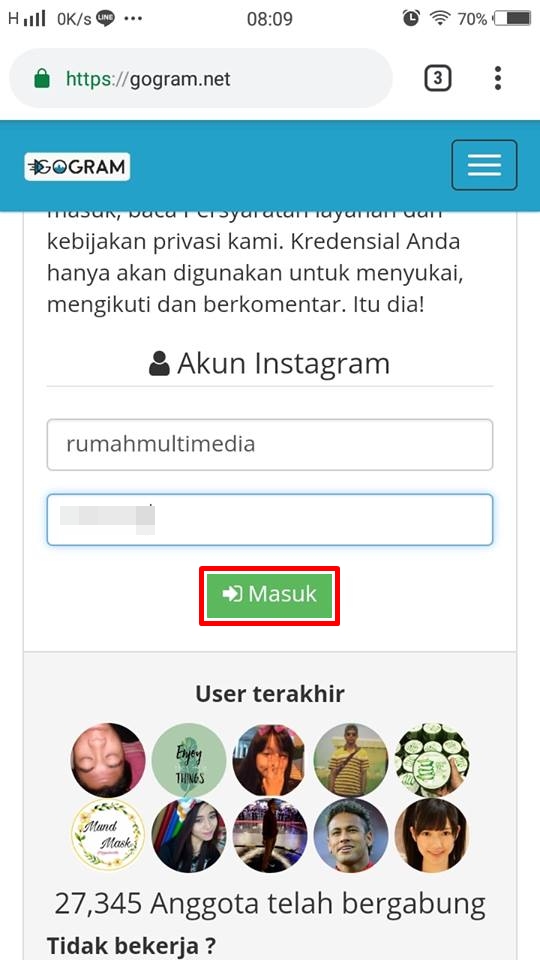Tap the battery indicator icon
This screenshot has height=960, width=540.
click(512, 19)
